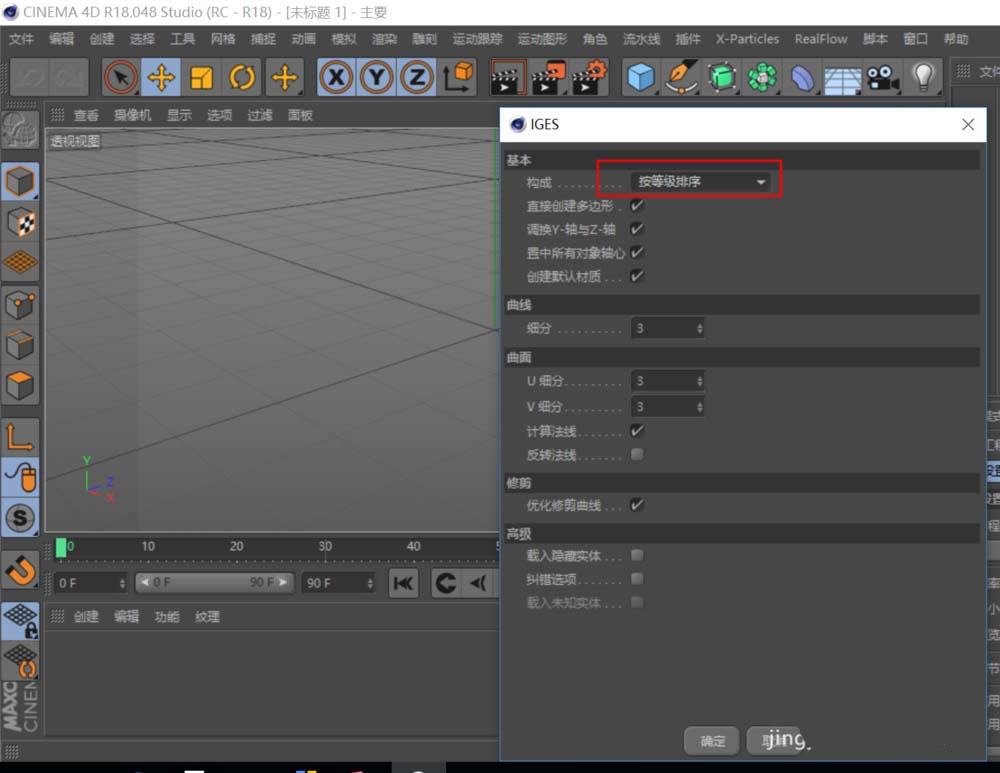Open the 窗口 menu

916,39
